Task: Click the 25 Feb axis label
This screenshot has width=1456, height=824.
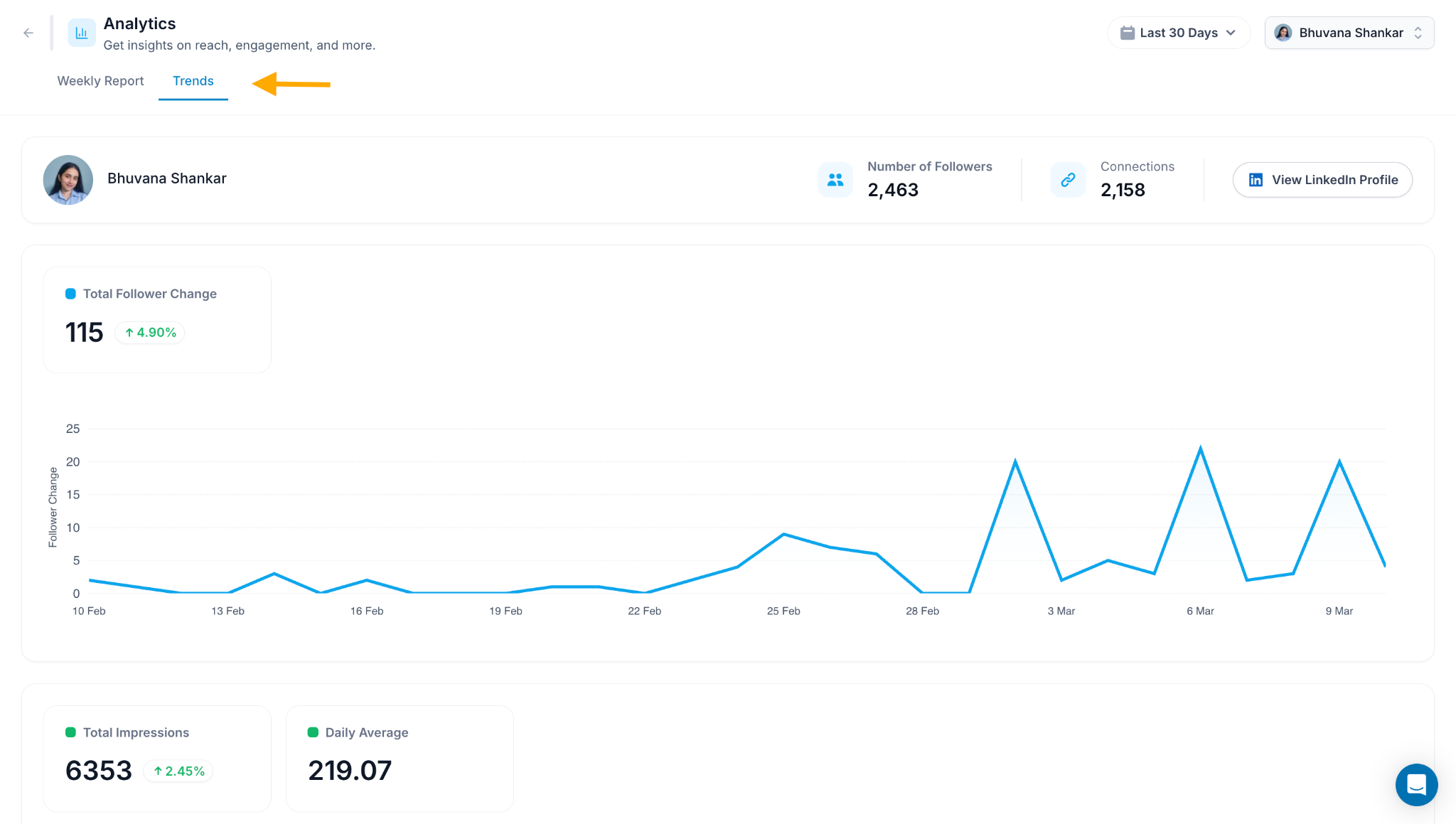Action: (x=783, y=611)
